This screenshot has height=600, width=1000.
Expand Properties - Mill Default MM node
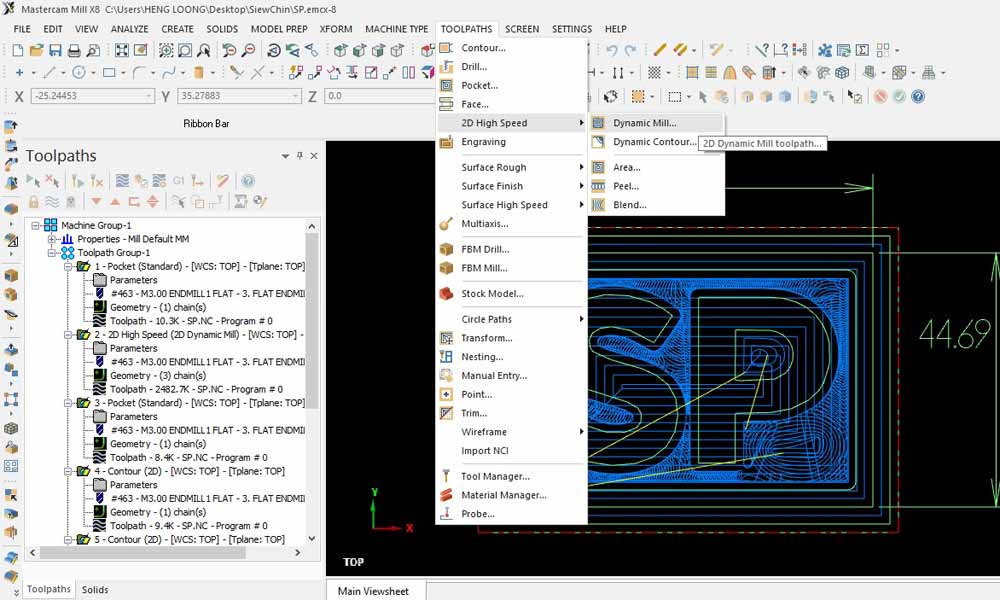[52, 239]
